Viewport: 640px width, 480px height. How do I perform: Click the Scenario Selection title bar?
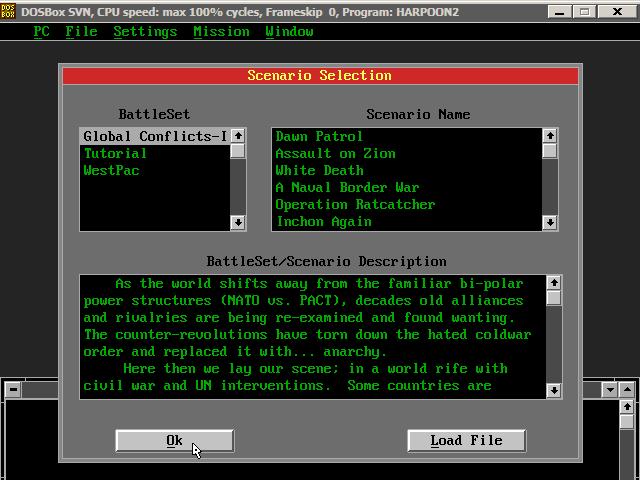coord(320,76)
